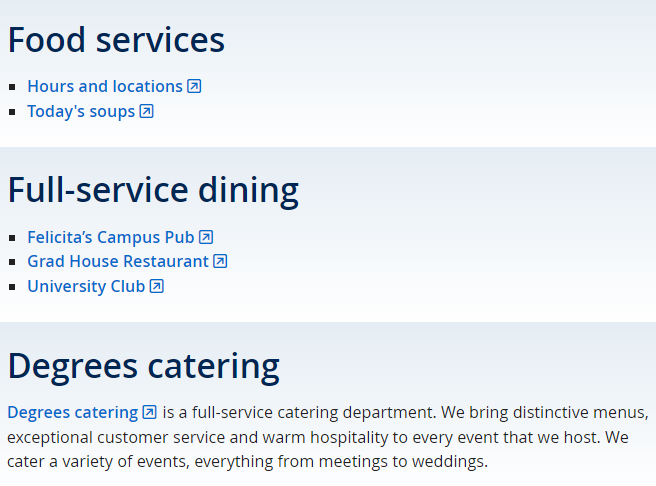
Task: Click the Degrees catering heading
Action: (x=144, y=366)
